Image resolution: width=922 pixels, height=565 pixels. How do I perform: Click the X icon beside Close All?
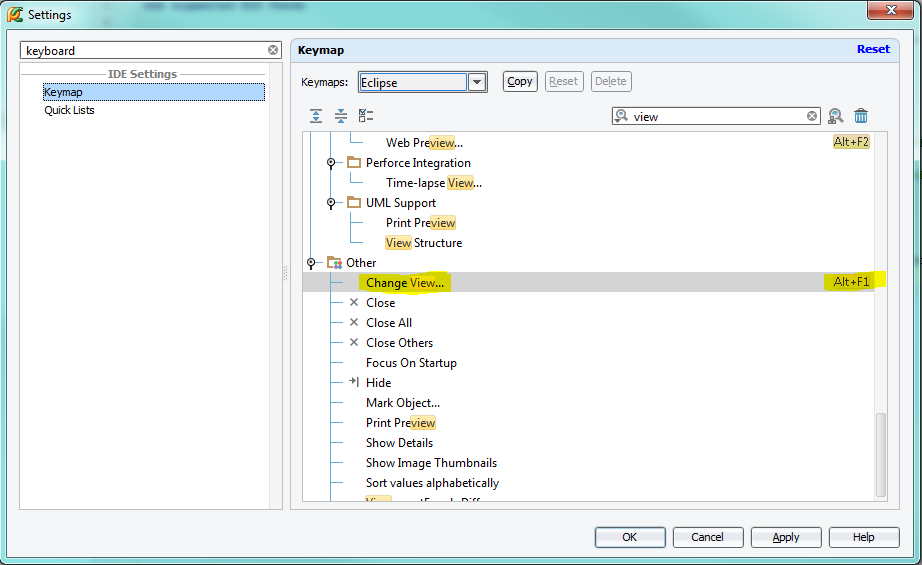(354, 322)
